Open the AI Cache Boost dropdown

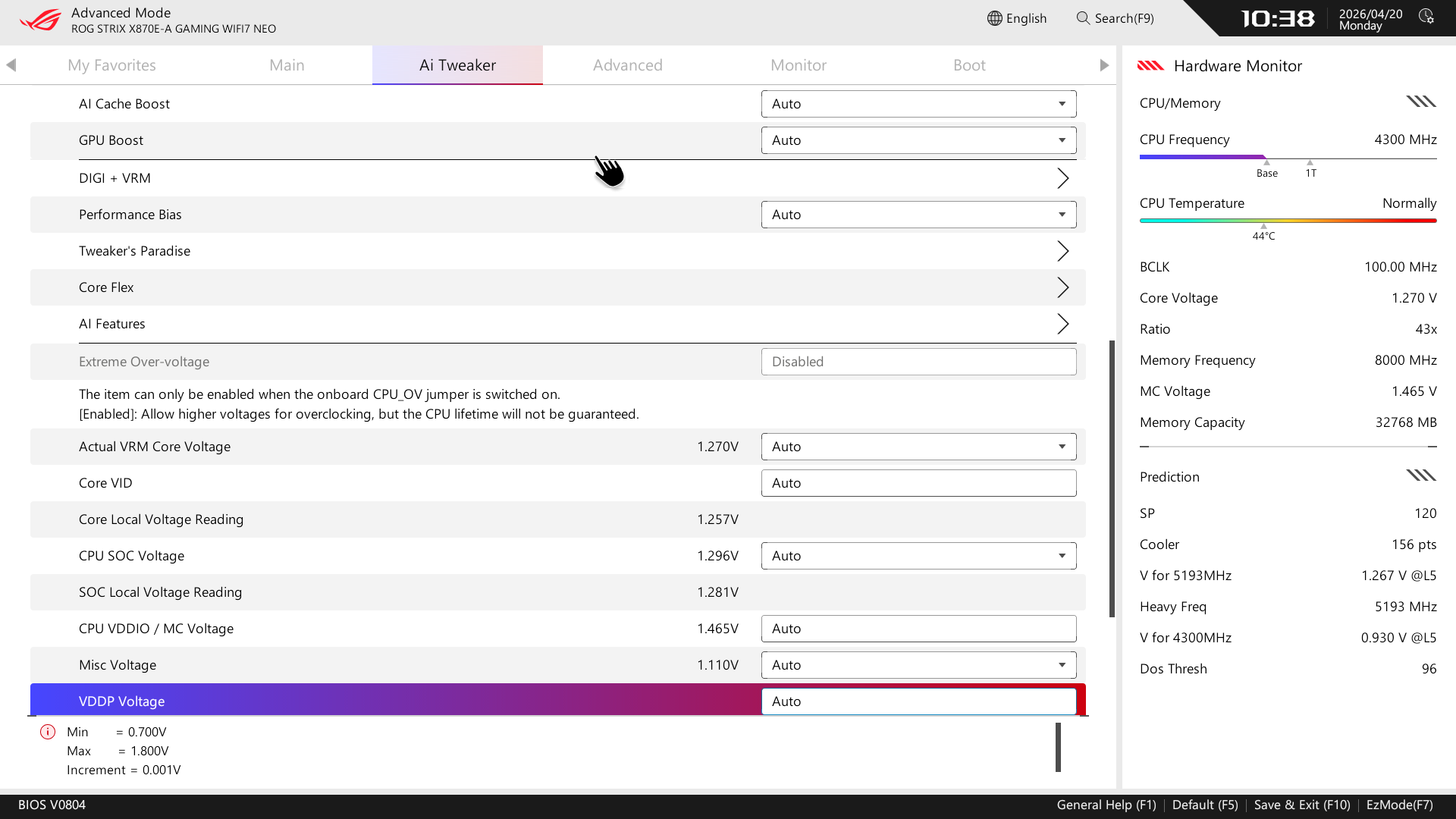pyautogui.click(x=918, y=104)
